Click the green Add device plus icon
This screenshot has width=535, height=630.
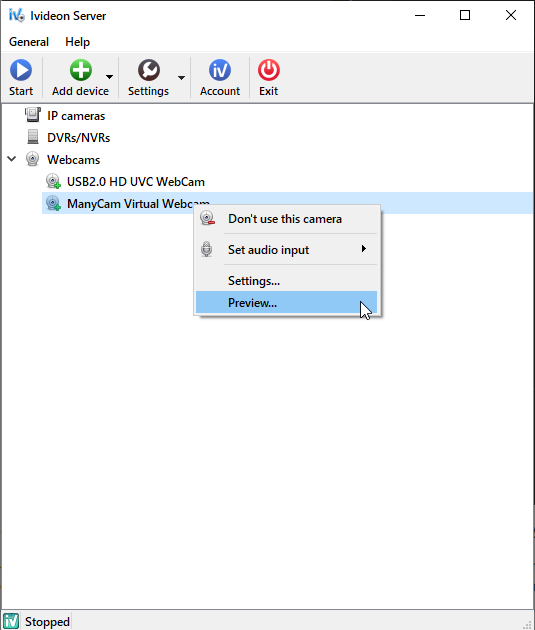(80, 70)
